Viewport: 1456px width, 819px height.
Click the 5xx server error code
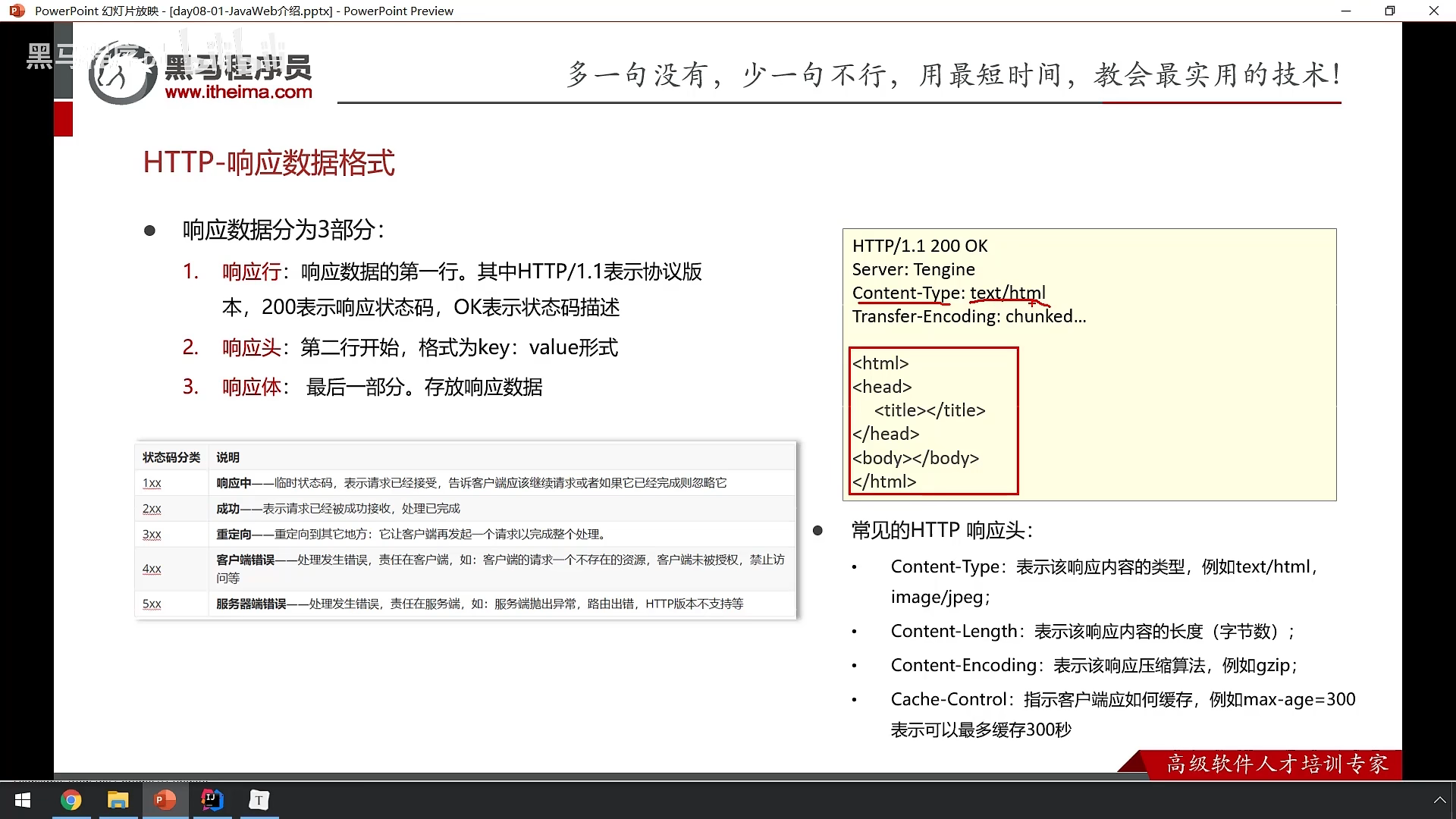pyautogui.click(x=152, y=604)
